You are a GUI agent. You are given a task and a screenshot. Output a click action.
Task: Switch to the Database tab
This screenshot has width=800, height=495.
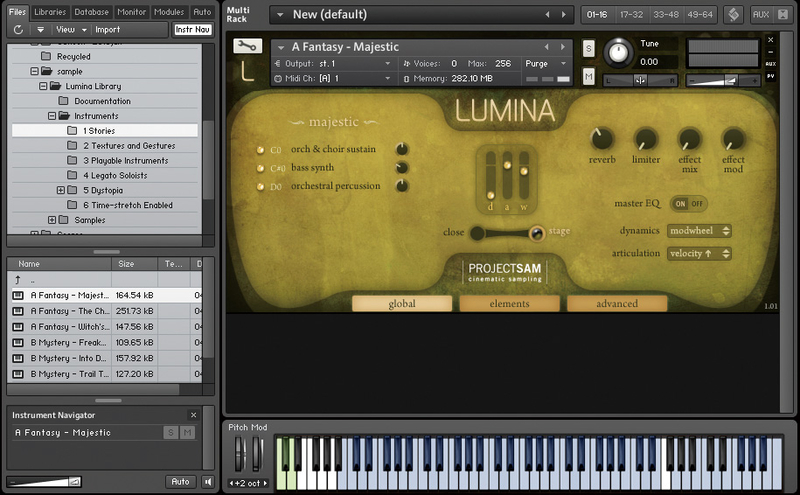pyautogui.click(x=91, y=12)
